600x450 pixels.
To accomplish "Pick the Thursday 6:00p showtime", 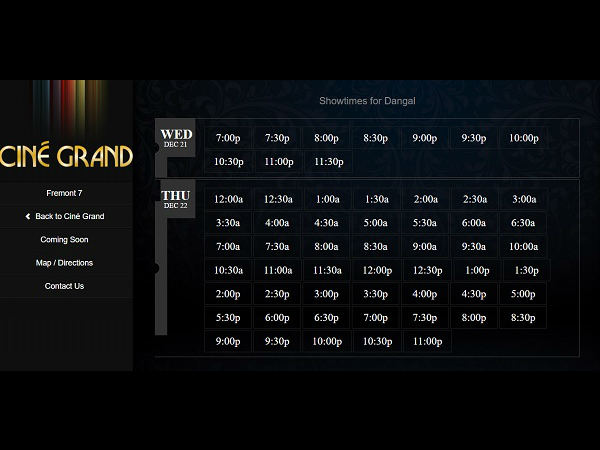I will tap(277, 317).
